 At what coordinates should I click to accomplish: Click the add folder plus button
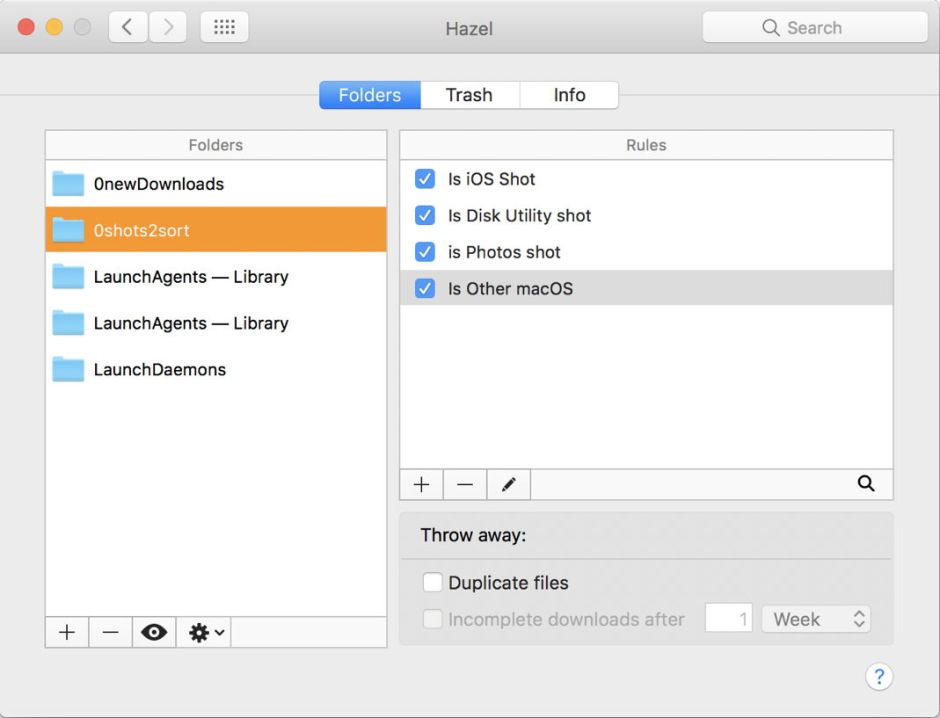coord(67,632)
